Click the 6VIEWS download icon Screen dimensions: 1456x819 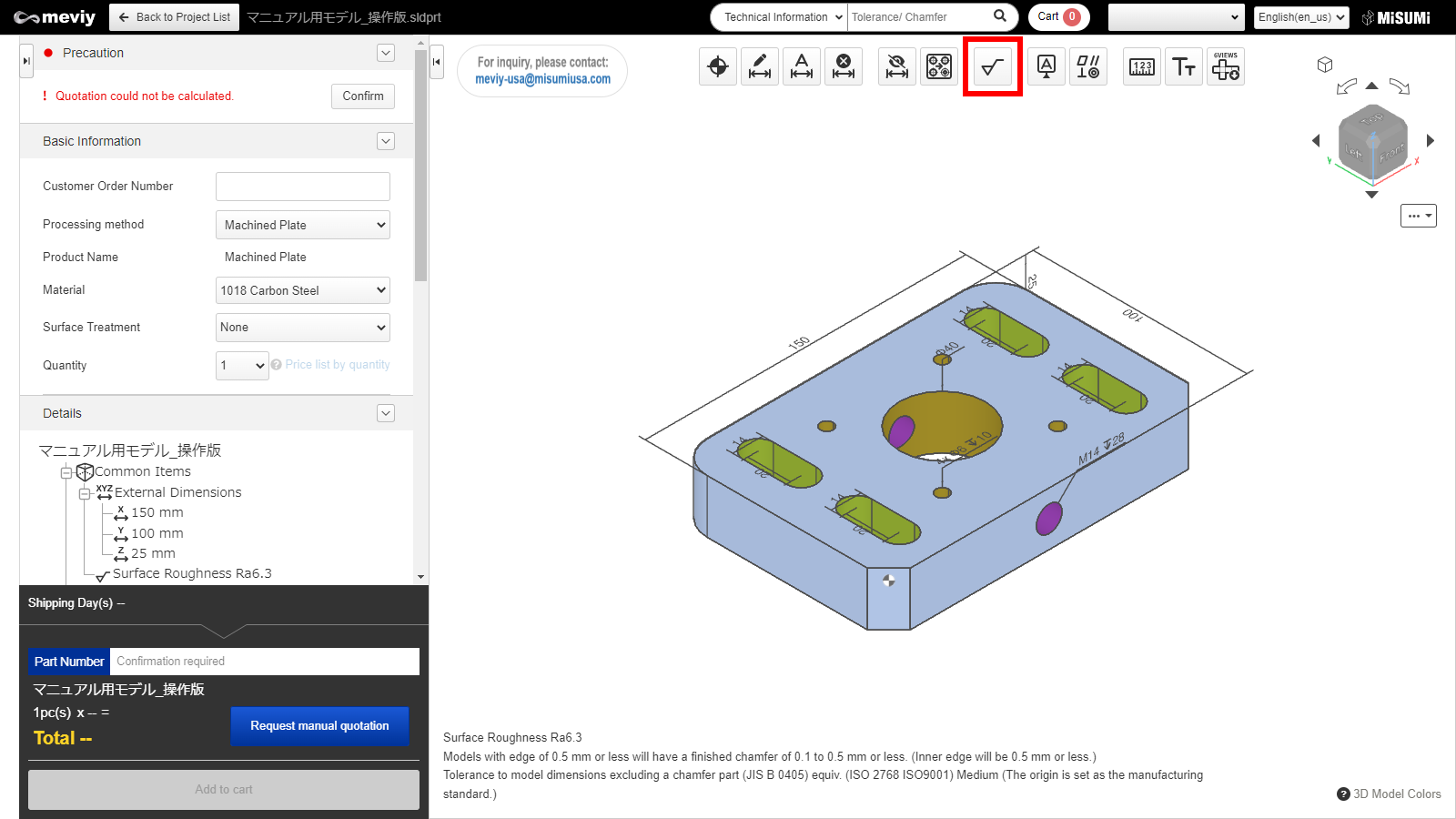pos(1226,66)
